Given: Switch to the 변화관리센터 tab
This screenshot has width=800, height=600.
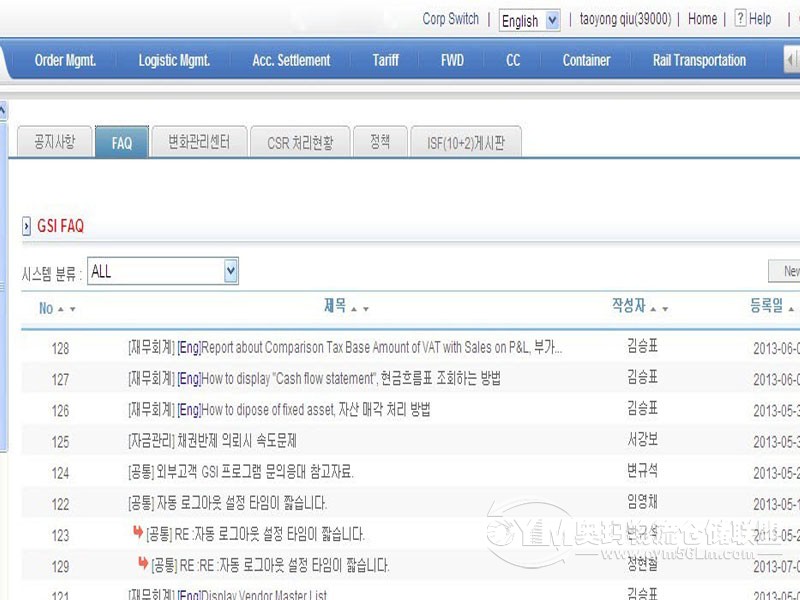Looking at the screenshot, I should tap(199, 142).
